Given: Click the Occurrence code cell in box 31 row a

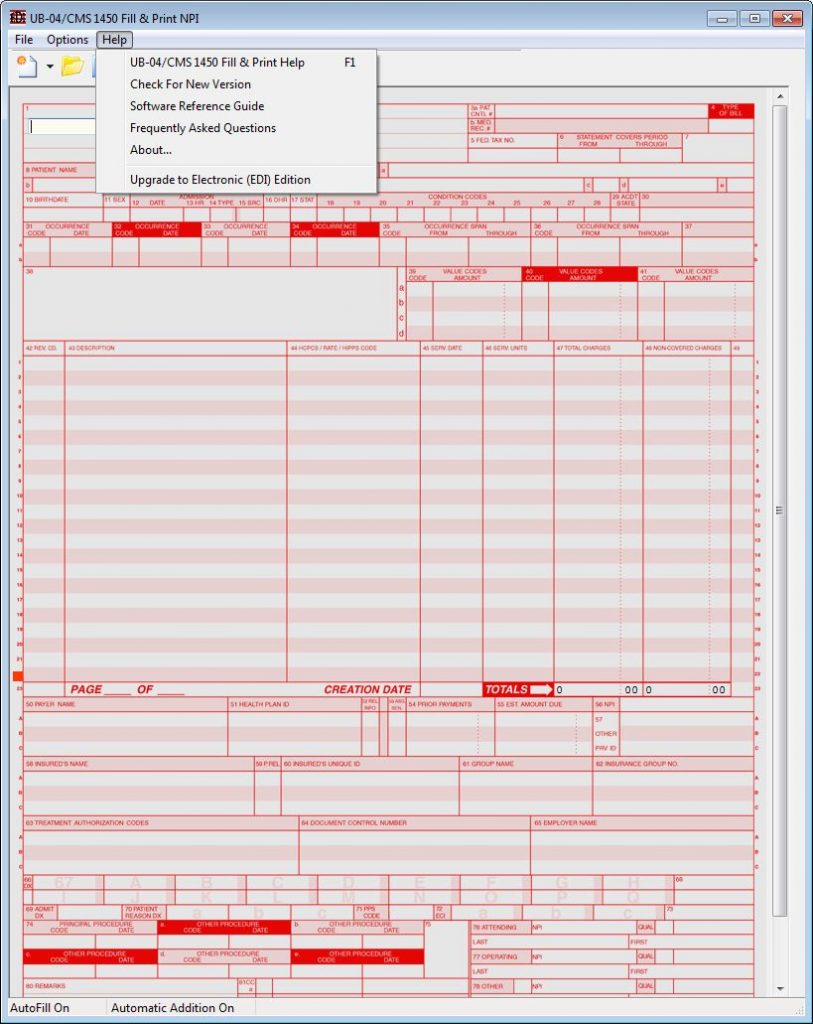Looking at the screenshot, I should click(x=37, y=244).
